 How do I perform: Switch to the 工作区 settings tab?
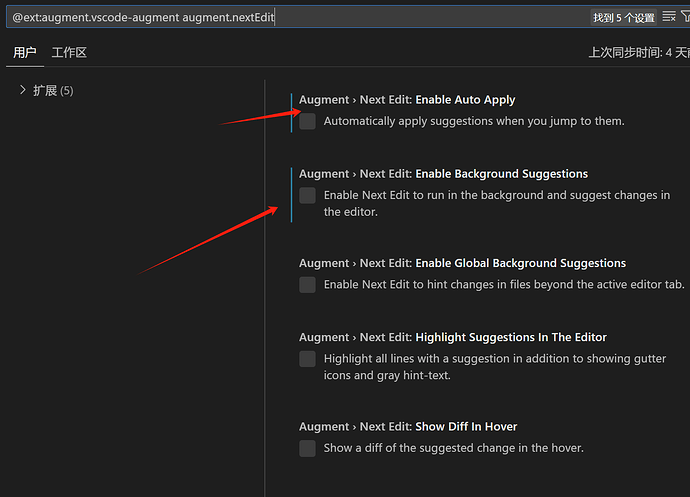pos(69,53)
